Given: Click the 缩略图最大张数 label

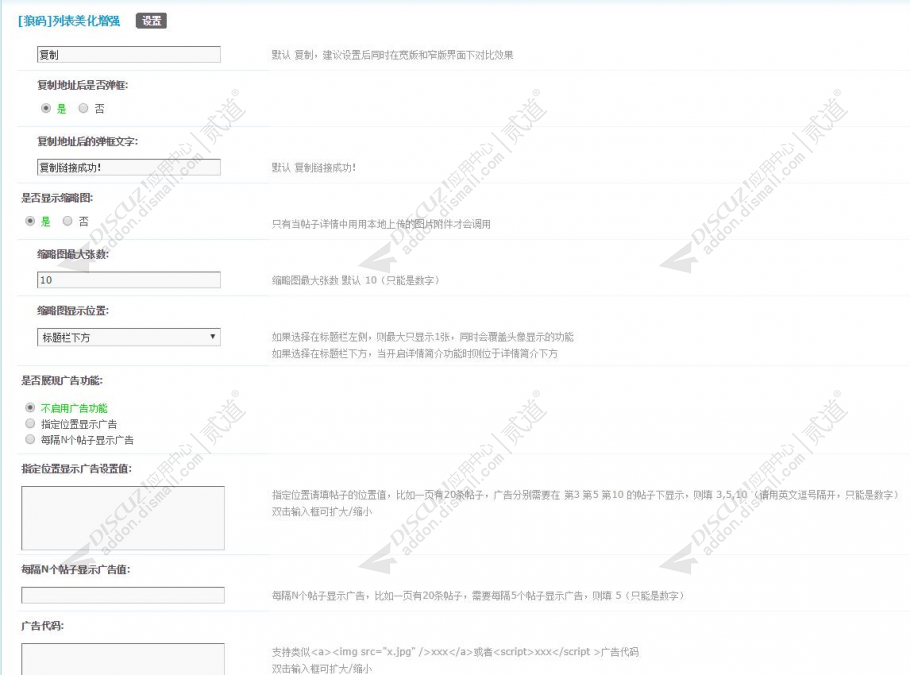Looking at the screenshot, I should (73, 254).
